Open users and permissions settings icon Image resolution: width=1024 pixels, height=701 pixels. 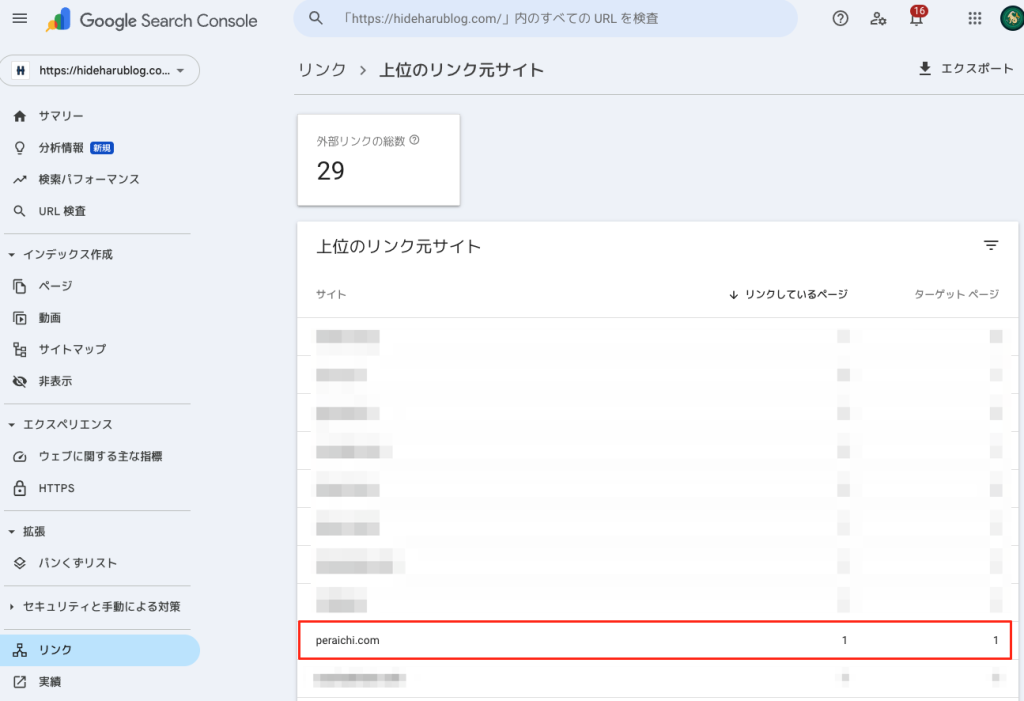pos(878,19)
